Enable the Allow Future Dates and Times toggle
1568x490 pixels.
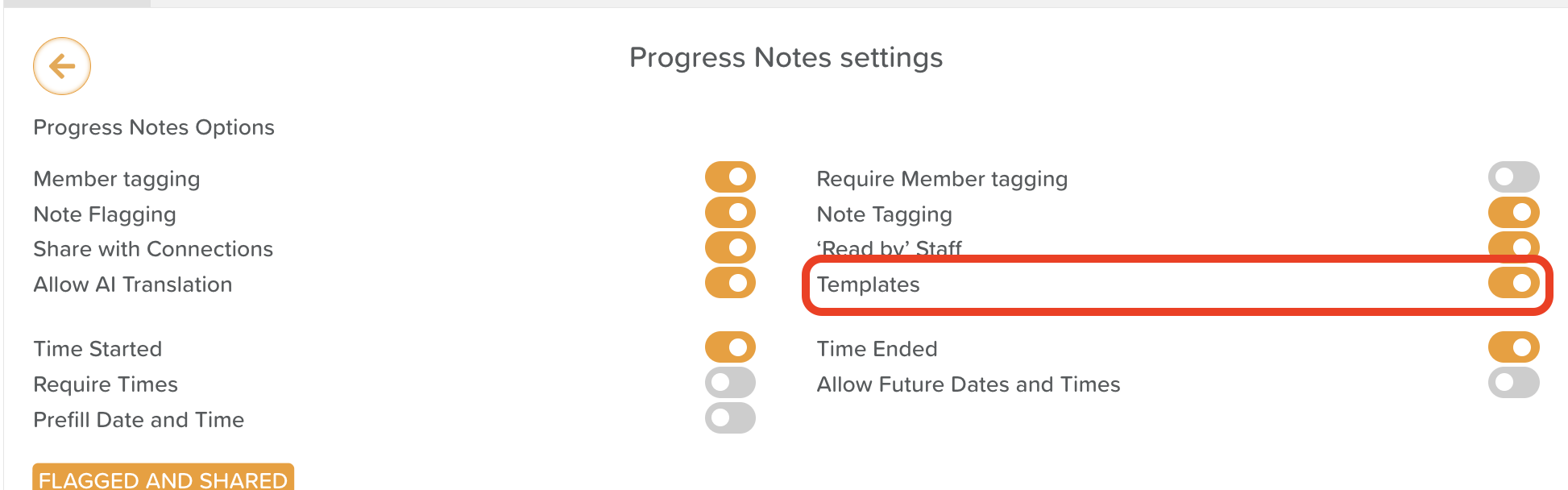(x=1513, y=383)
